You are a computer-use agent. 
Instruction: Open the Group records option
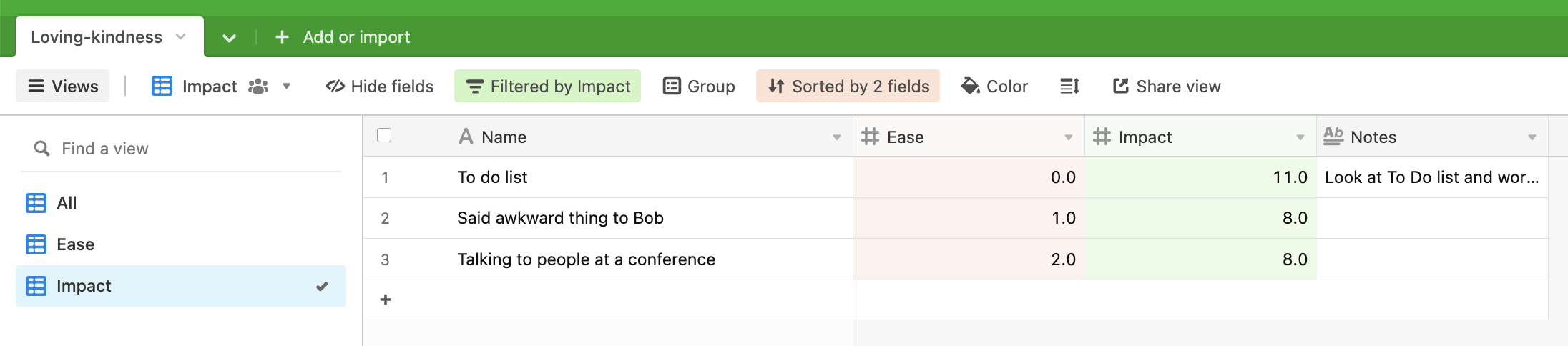[699, 86]
